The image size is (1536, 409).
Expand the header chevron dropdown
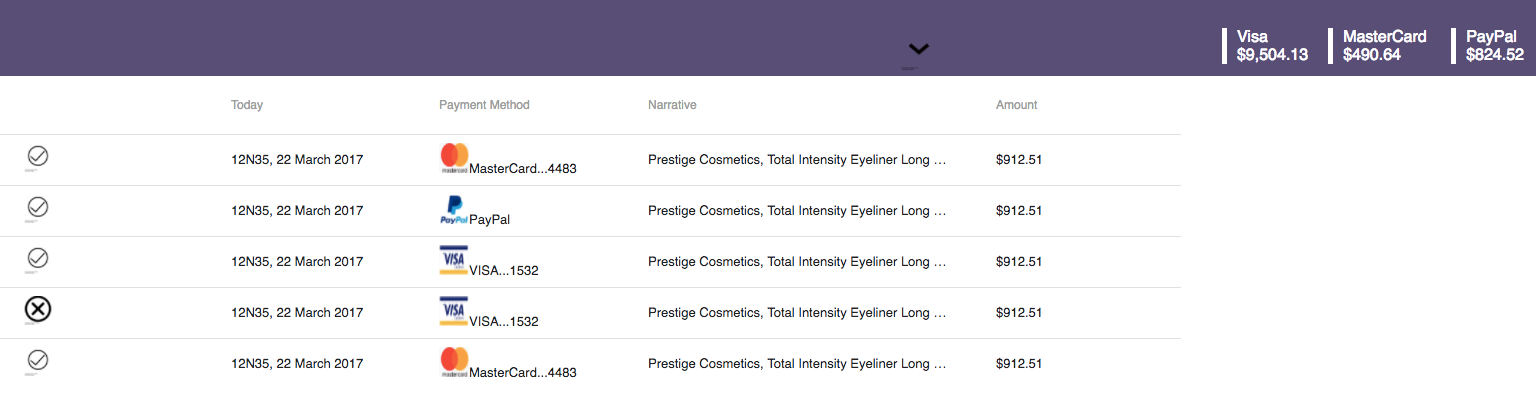(918, 49)
